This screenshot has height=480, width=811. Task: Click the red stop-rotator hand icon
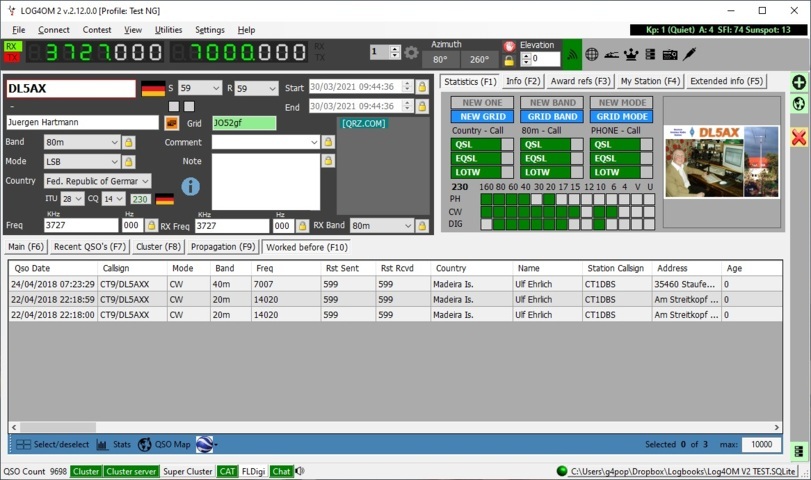(509, 46)
